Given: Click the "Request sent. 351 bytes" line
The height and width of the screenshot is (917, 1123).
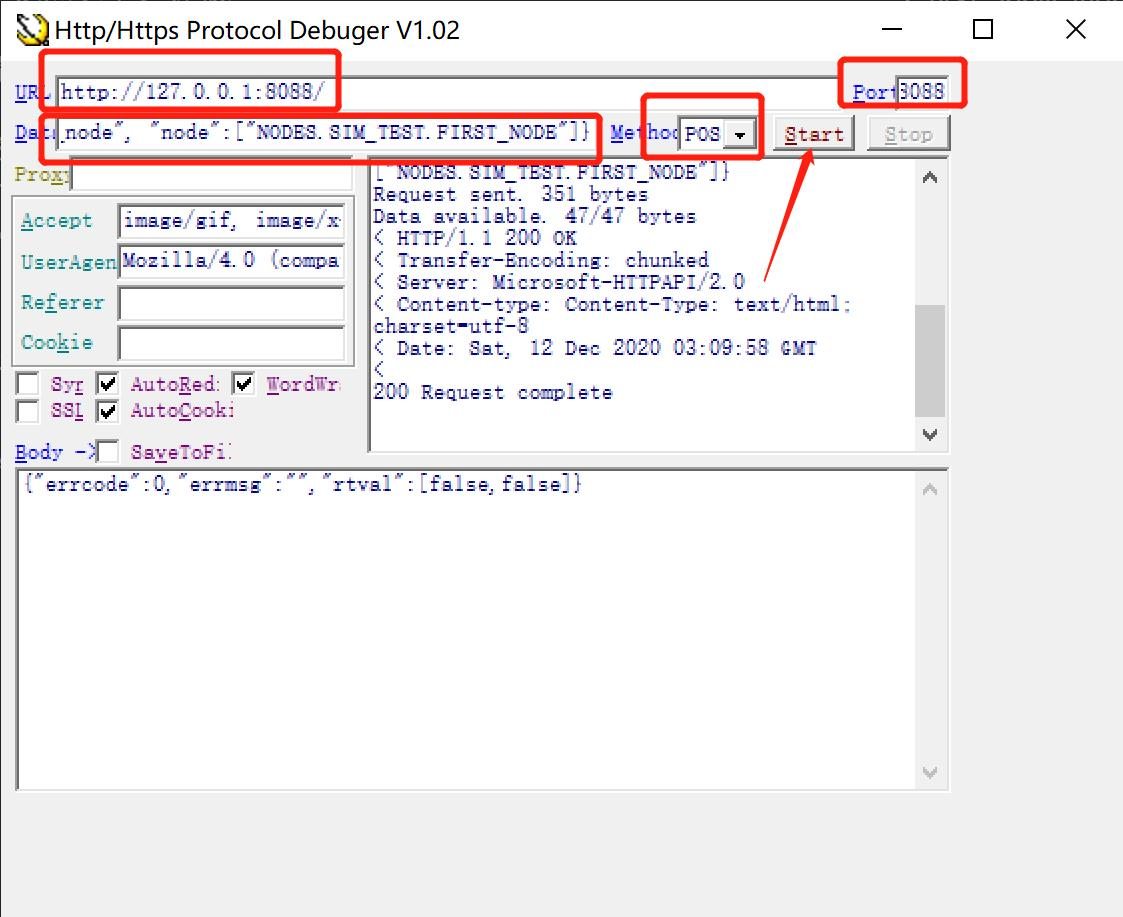Looking at the screenshot, I should click(x=510, y=195).
